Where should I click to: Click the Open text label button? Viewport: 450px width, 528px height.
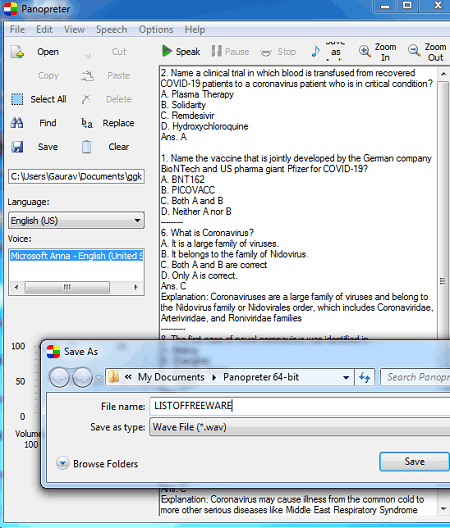tap(48, 52)
